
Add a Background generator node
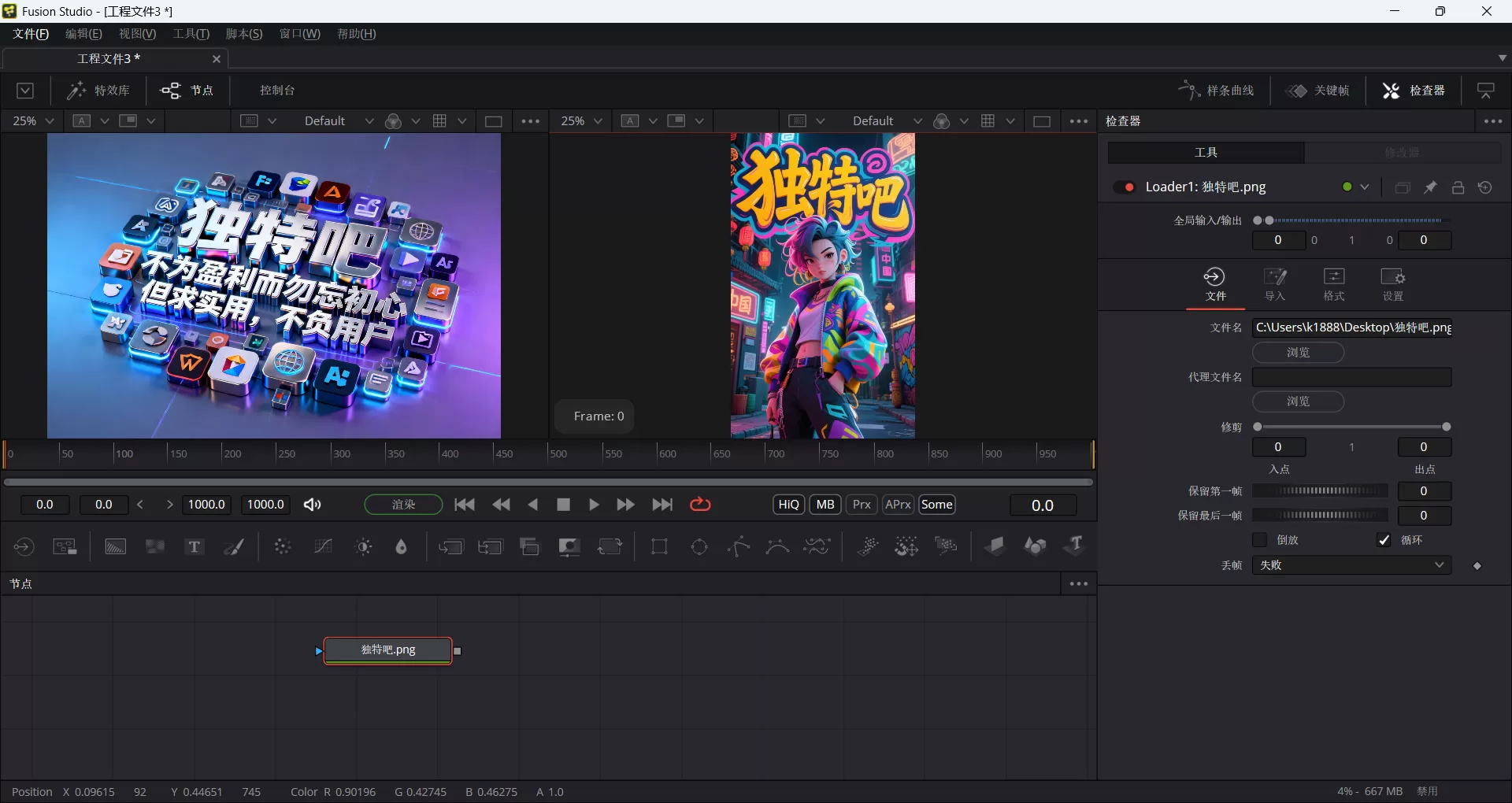pyautogui.click(x=115, y=546)
